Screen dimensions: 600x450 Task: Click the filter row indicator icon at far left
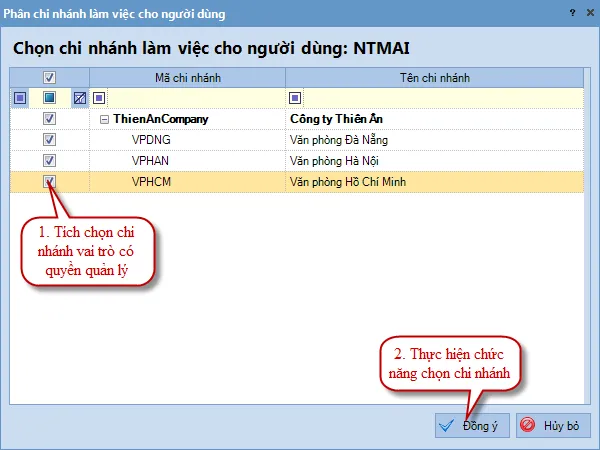[x=20, y=98]
